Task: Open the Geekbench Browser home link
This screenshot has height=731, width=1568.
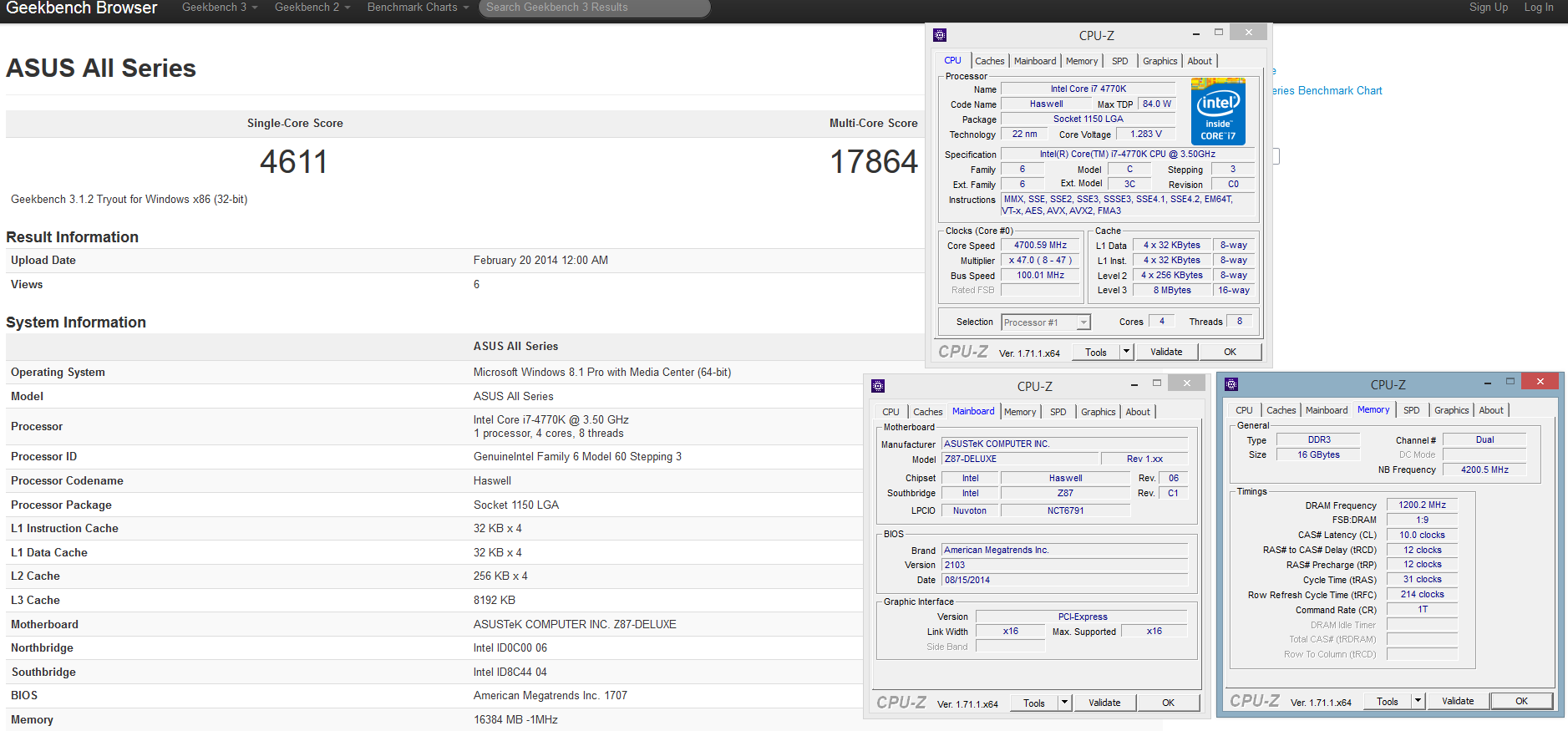Action: pyautogui.click(x=82, y=8)
